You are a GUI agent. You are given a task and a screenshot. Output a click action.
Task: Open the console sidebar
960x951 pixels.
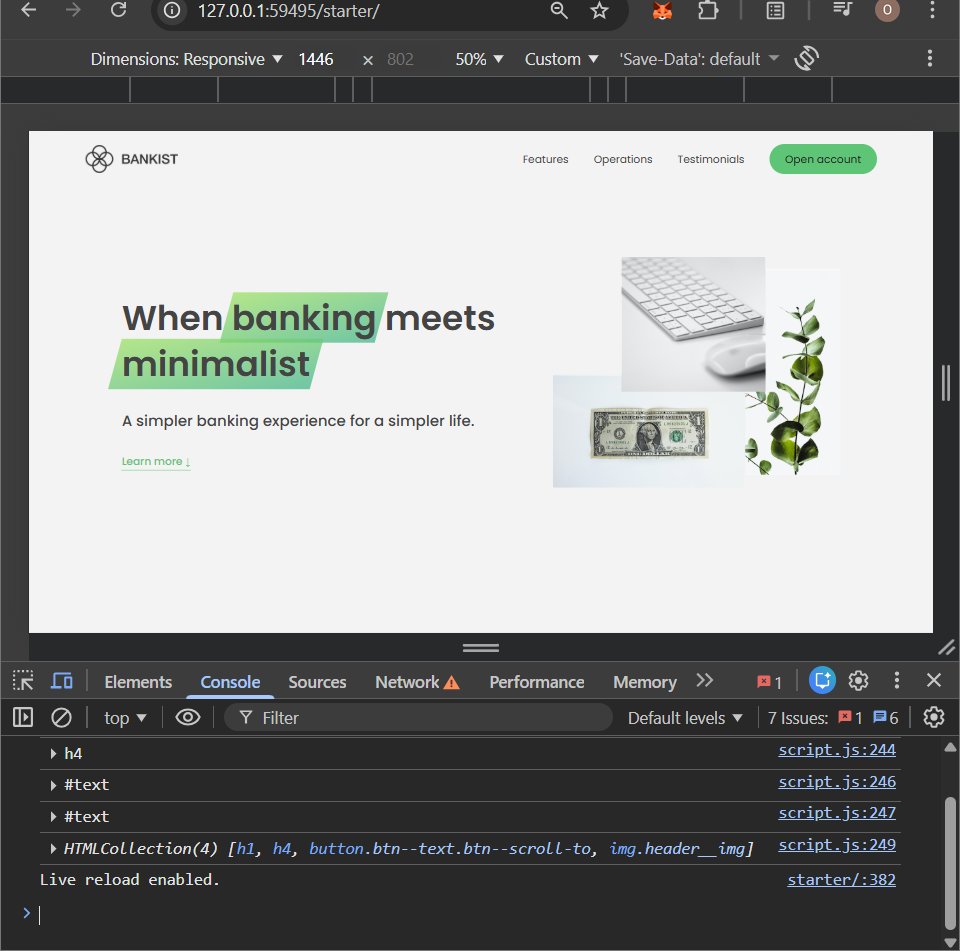click(21, 717)
